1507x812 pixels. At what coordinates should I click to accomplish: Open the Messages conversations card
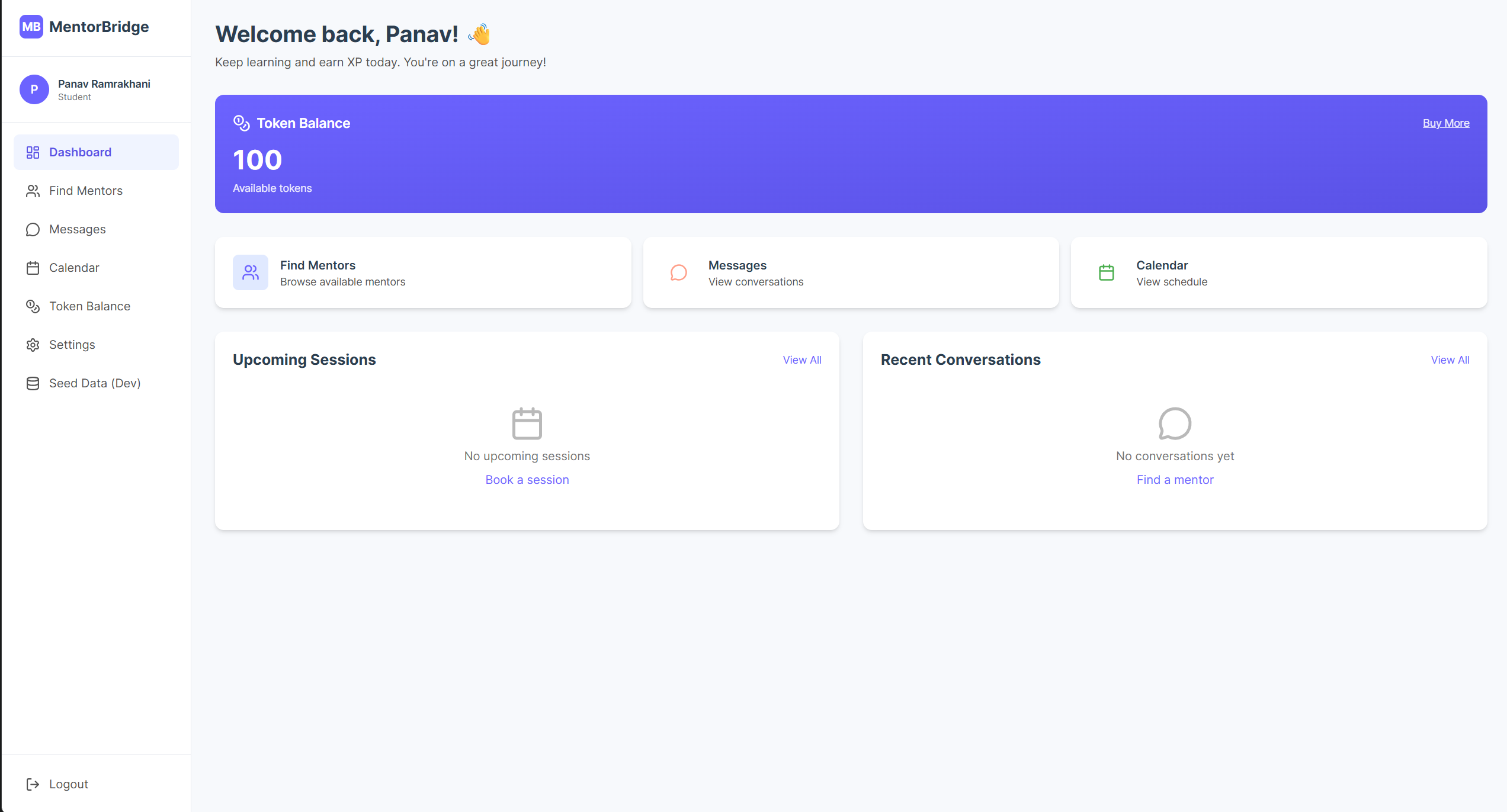[851, 272]
